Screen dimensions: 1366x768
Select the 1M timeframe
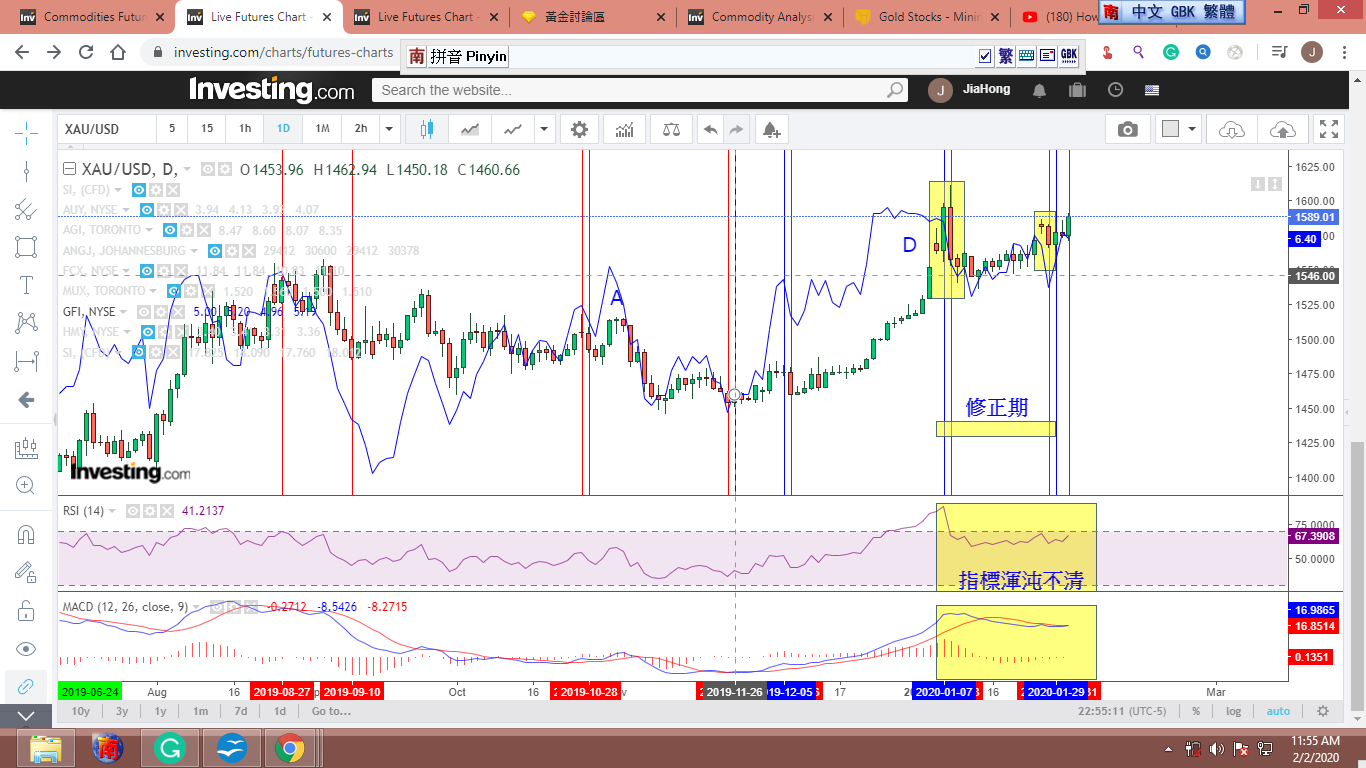322,129
